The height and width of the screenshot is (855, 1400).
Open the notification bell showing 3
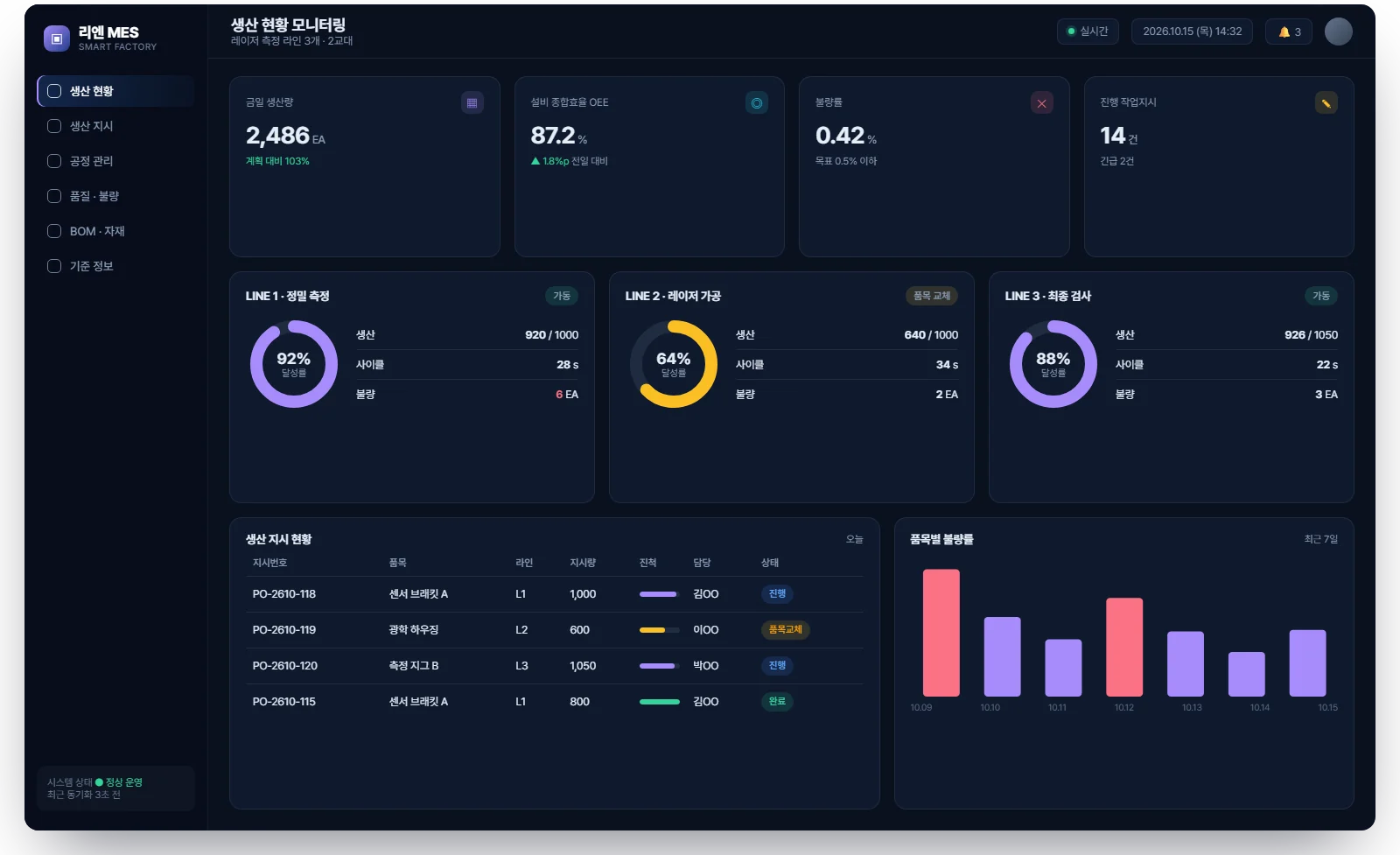1289,32
